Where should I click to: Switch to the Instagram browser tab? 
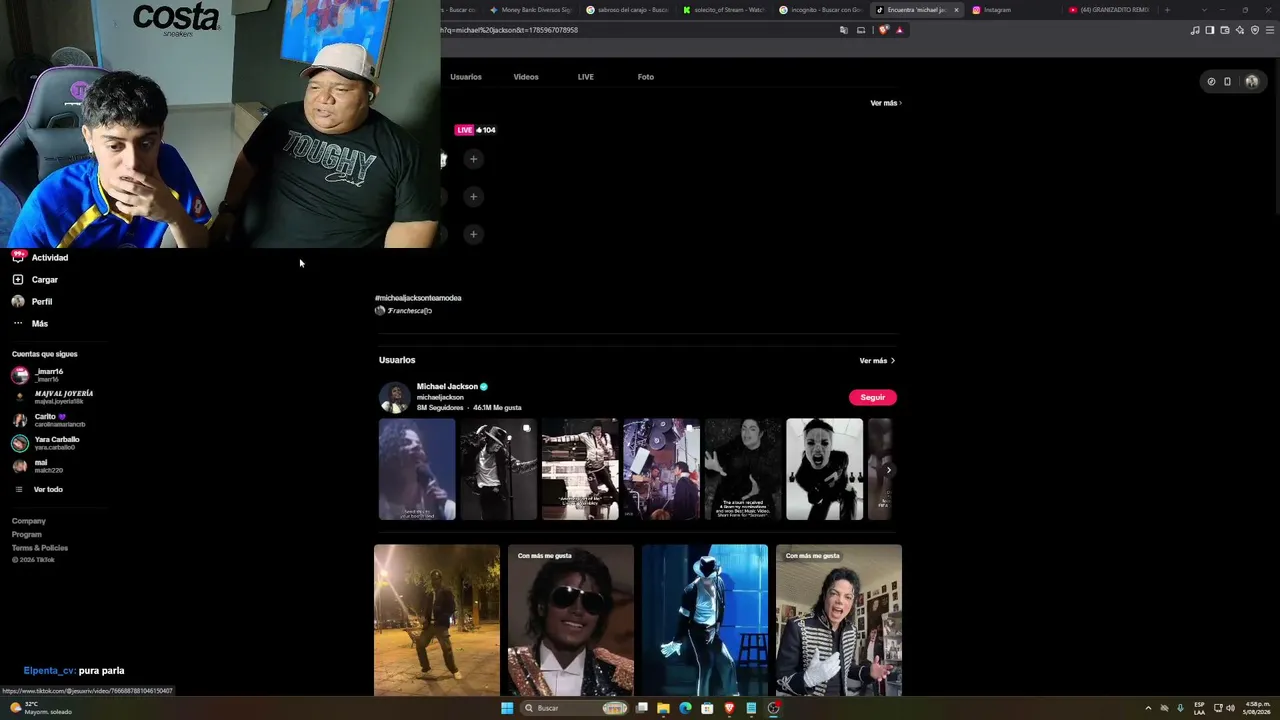click(x=1010, y=10)
